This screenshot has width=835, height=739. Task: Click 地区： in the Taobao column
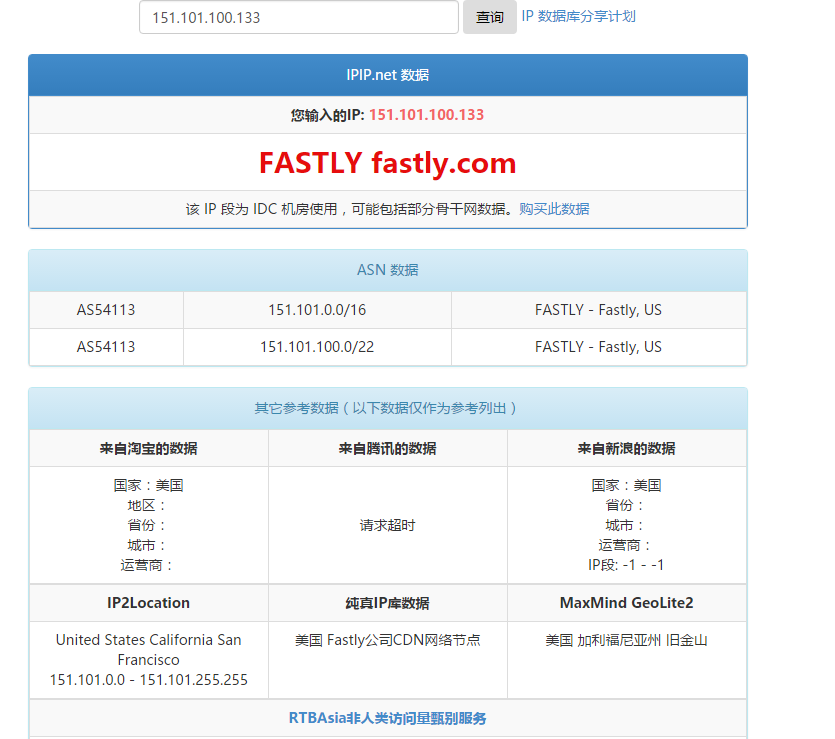146,505
